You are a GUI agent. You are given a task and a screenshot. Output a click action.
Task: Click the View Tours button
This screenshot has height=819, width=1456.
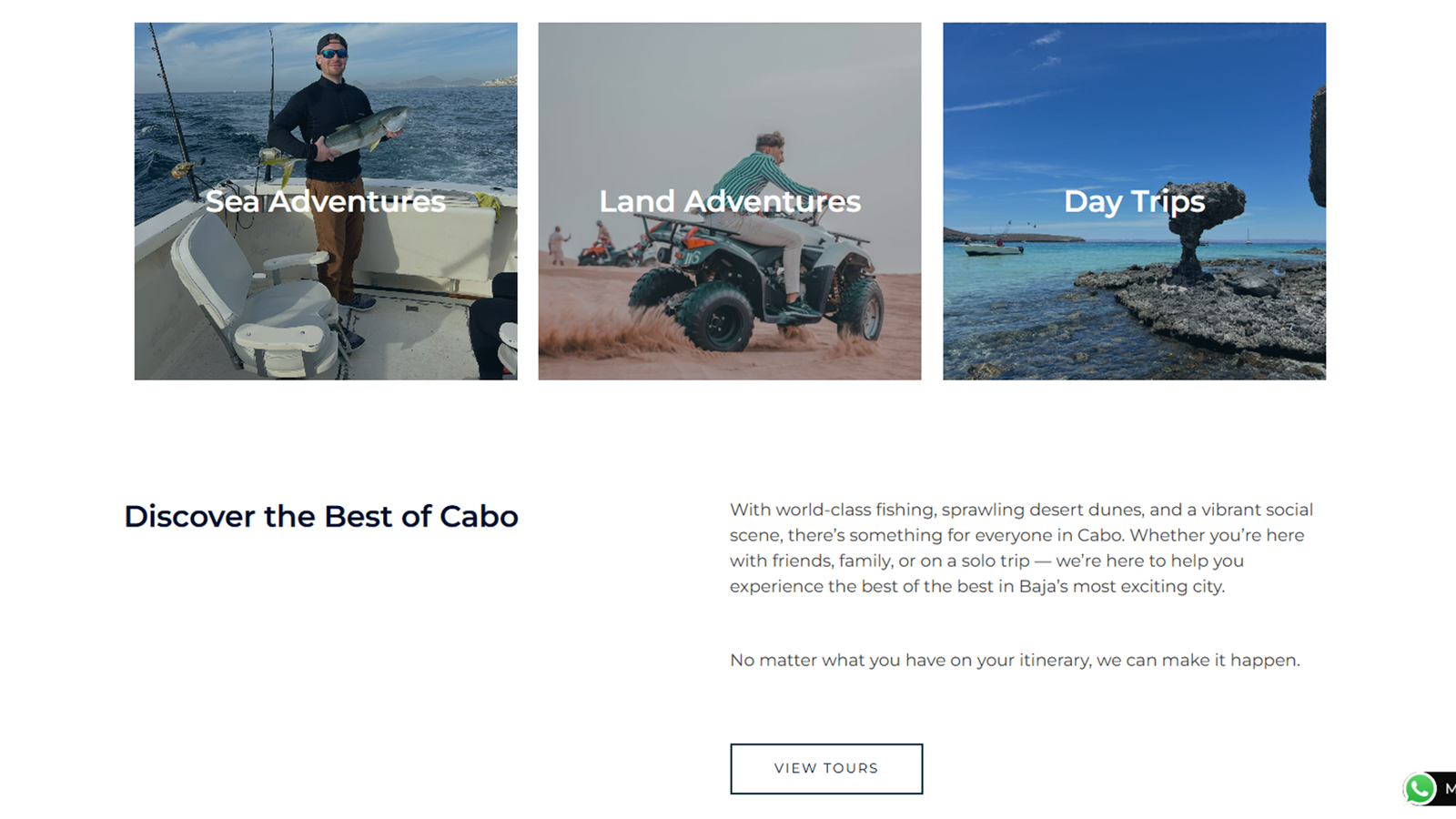tap(825, 769)
